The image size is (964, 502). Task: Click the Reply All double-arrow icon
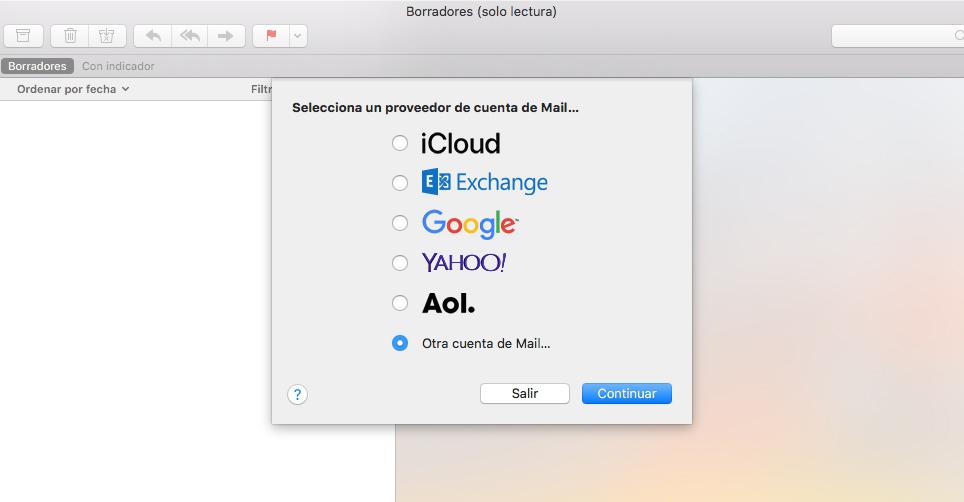[189, 36]
